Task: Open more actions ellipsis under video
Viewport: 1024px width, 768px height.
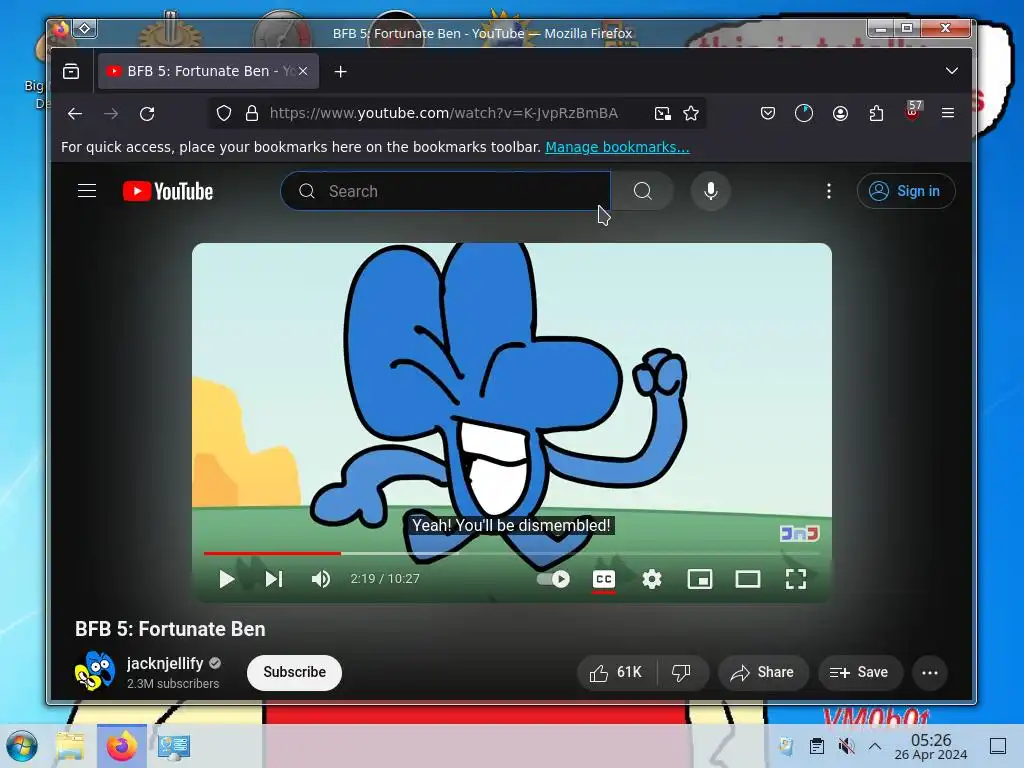Action: (x=930, y=673)
